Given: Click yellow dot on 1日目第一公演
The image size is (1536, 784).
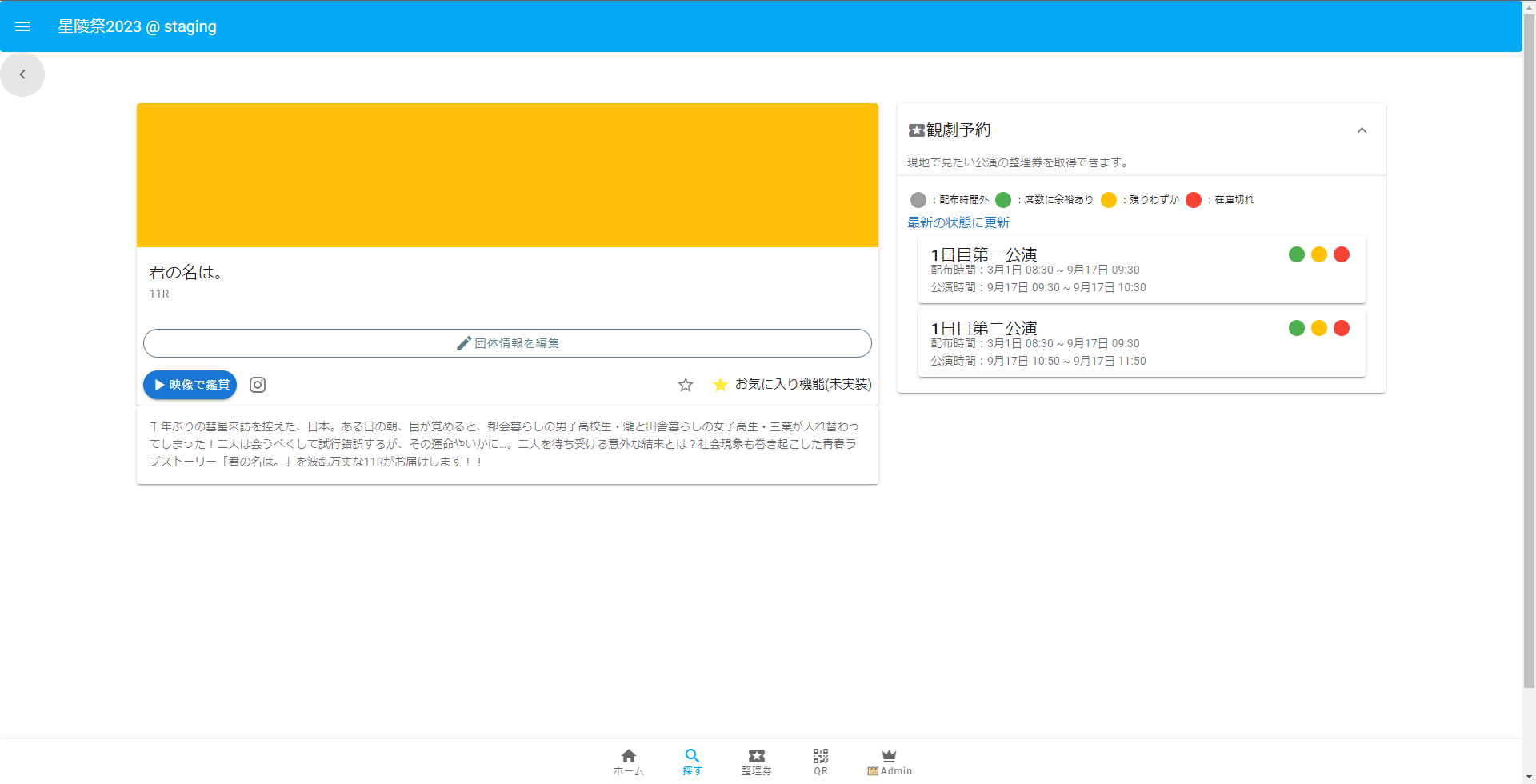Looking at the screenshot, I should pos(1319,254).
